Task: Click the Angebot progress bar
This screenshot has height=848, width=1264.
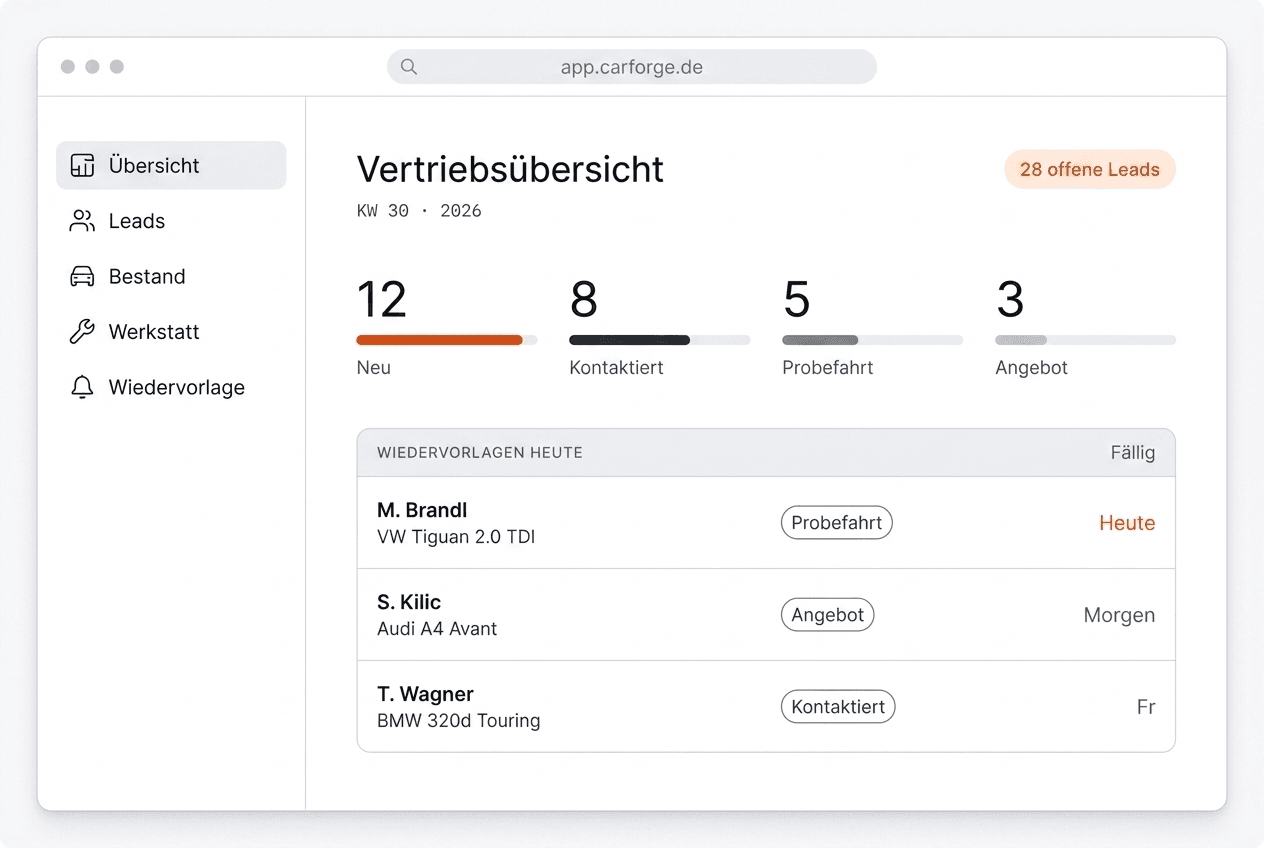Action: [1086, 340]
